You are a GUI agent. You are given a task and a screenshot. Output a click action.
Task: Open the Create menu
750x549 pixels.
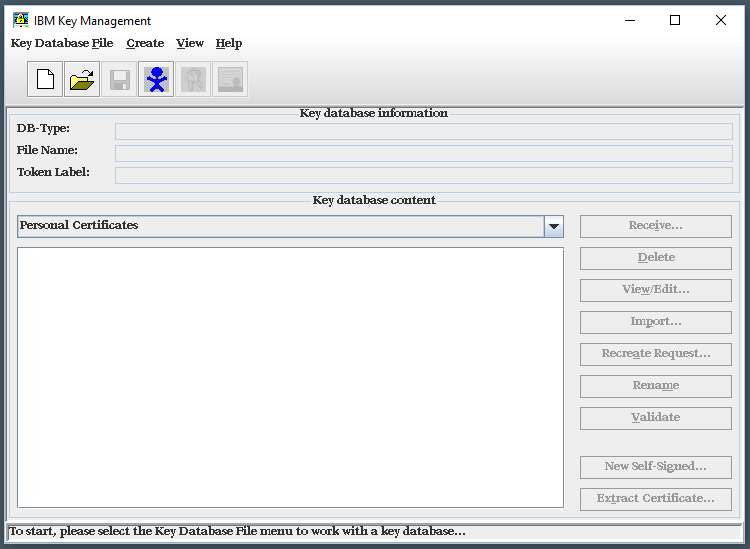pyautogui.click(x=145, y=43)
